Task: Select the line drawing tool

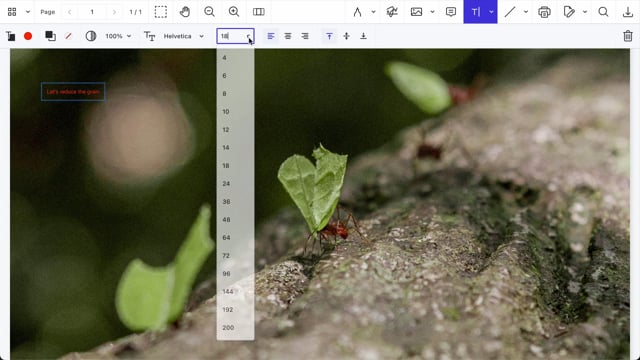Action: (x=510, y=12)
